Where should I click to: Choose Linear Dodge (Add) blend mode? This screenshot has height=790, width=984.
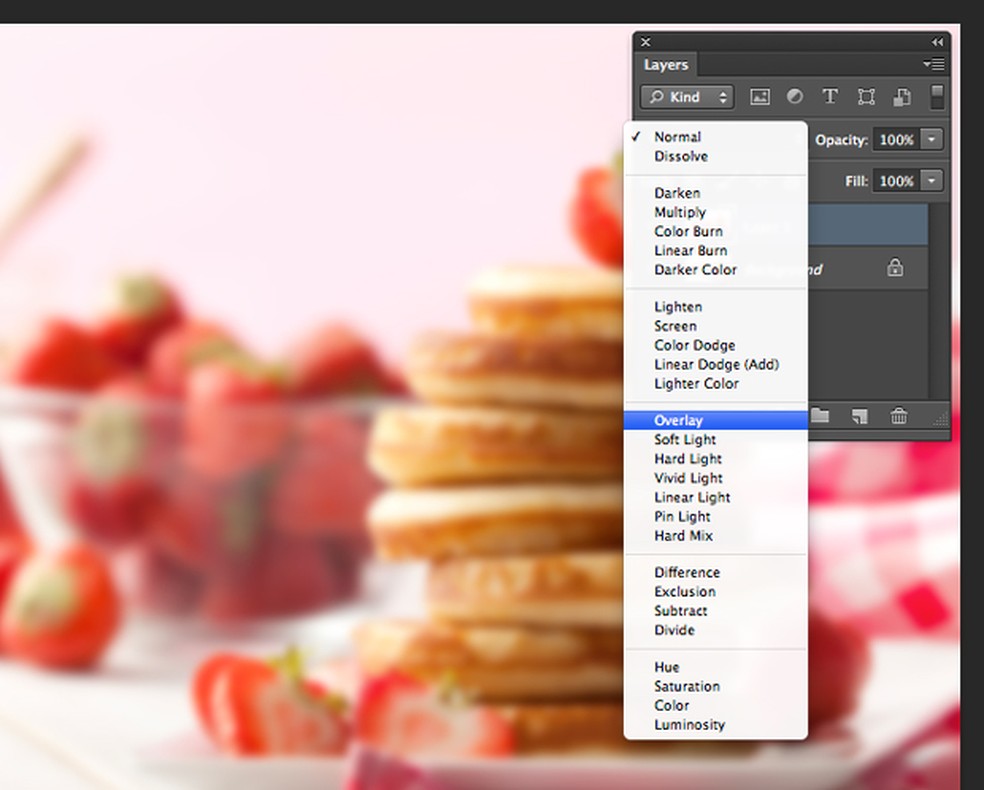[715, 365]
